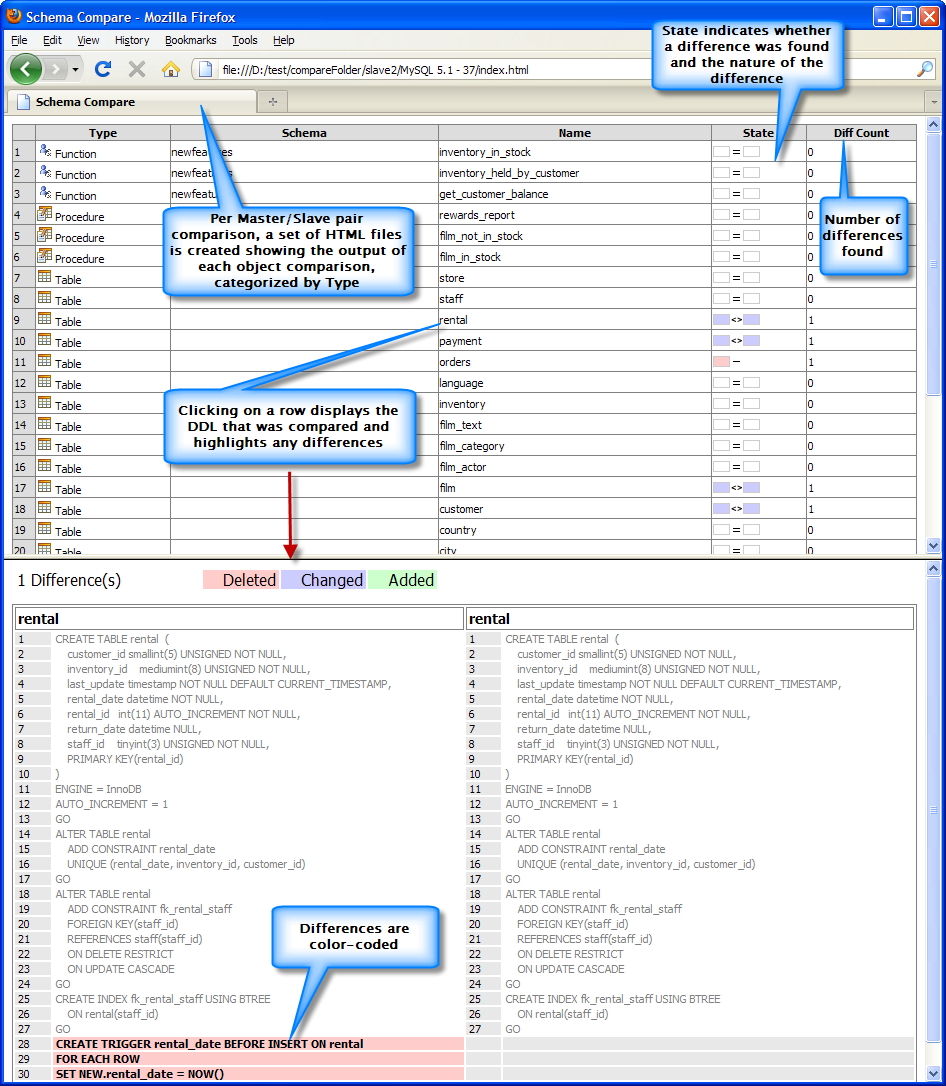The height and width of the screenshot is (1086, 946).
Task: Click the Schema column header
Action: pyautogui.click(x=304, y=132)
